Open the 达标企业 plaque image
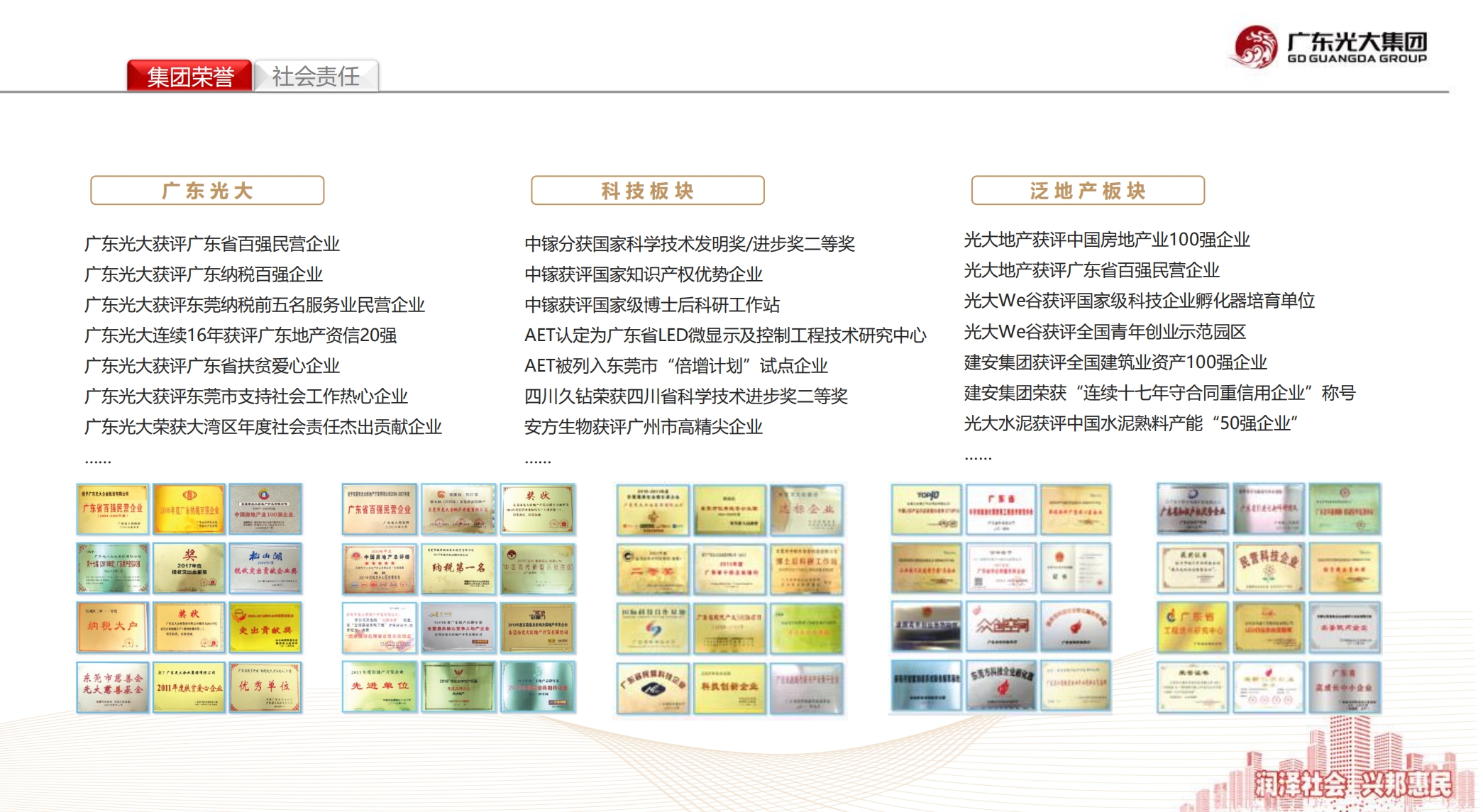The width and height of the screenshot is (1483, 812). (807, 509)
